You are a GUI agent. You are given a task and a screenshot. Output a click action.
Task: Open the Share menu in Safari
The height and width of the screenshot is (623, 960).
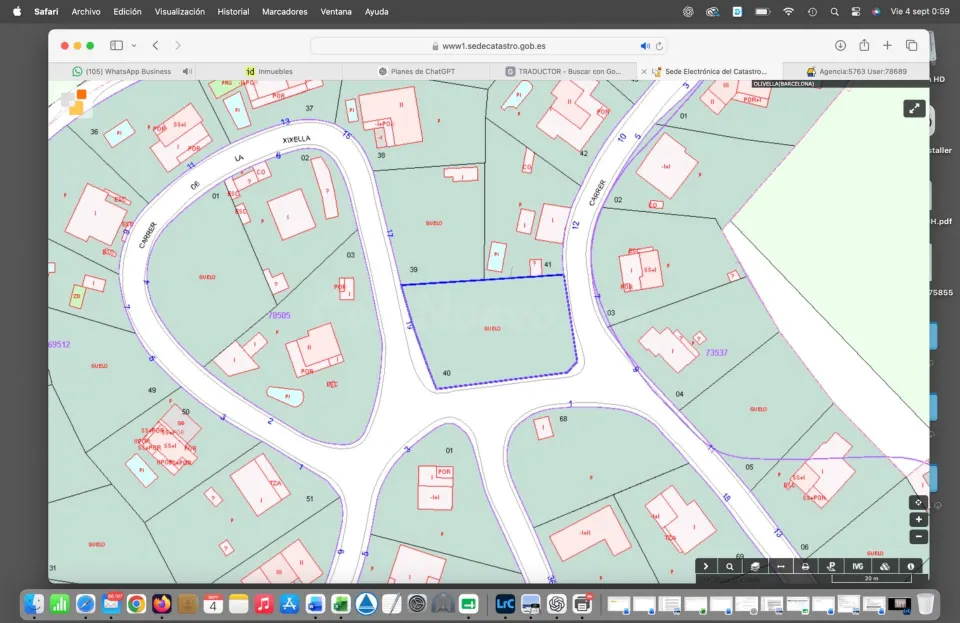864,45
